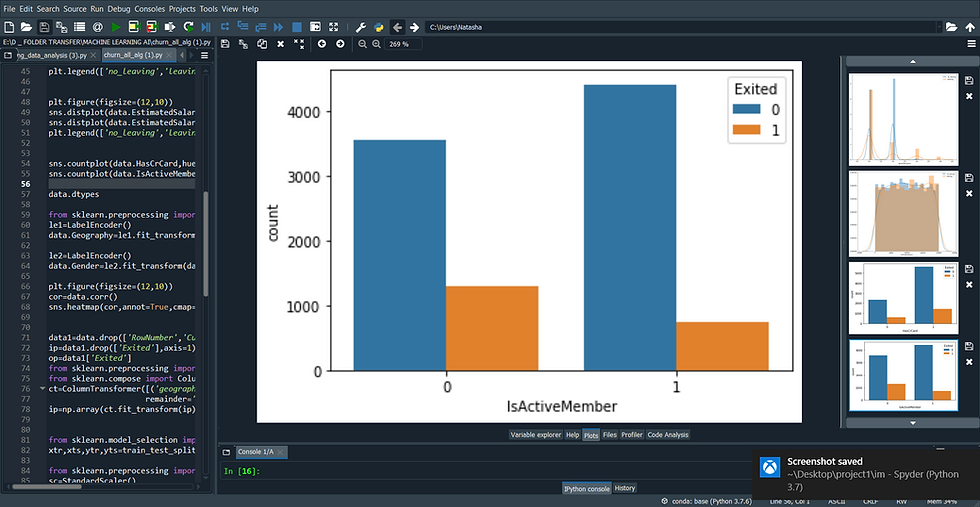Zoom in on the plot
The height and width of the screenshot is (507, 980).
(x=376, y=44)
